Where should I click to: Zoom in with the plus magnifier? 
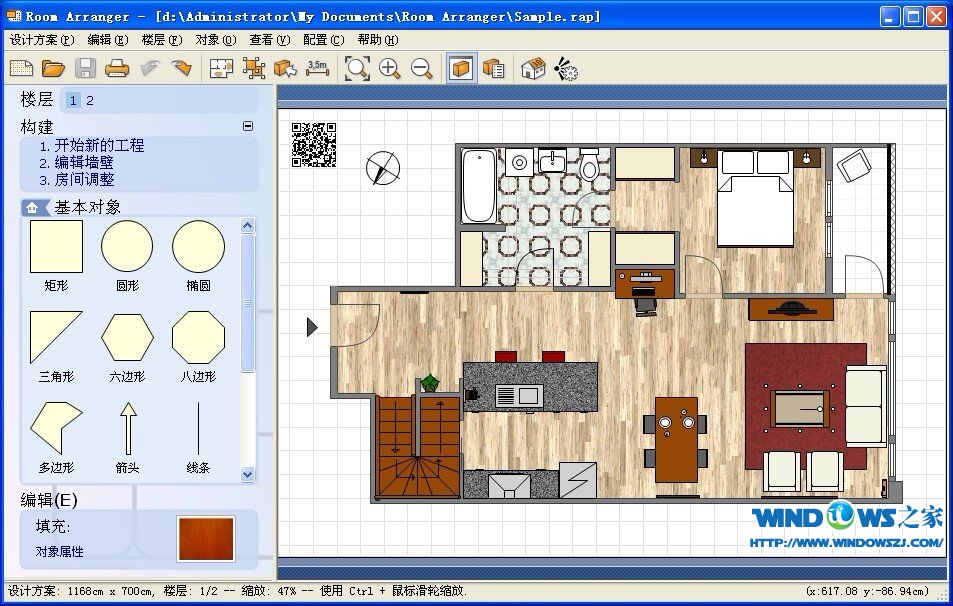point(390,68)
